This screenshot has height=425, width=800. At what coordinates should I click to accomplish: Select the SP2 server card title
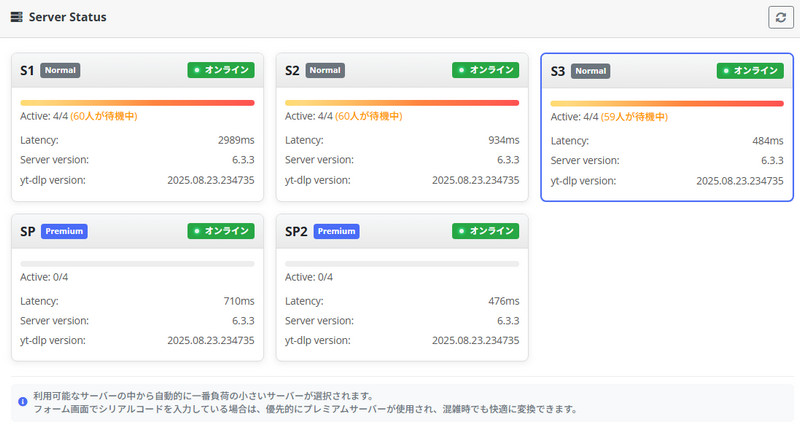(x=296, y=231)
